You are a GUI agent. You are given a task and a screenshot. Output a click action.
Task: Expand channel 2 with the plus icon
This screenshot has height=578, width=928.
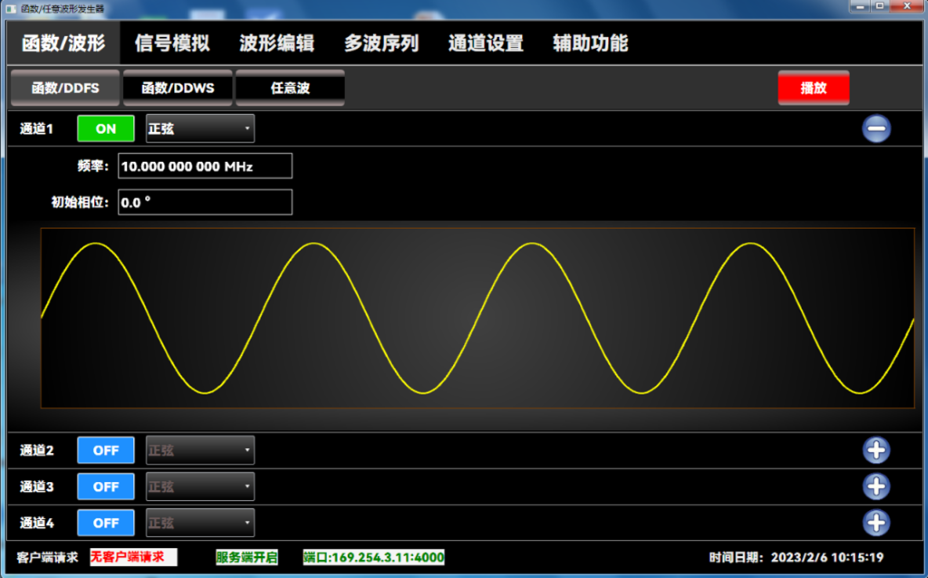(x=876, y=450)
